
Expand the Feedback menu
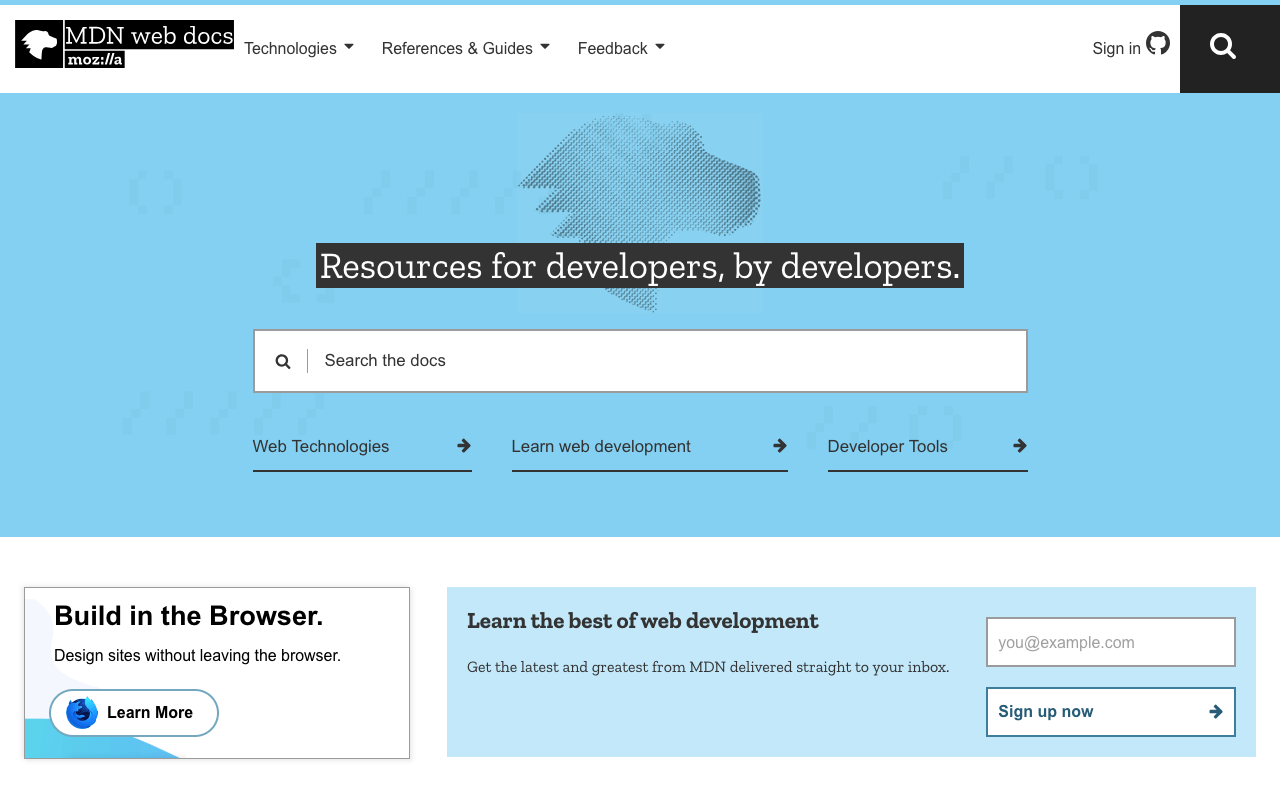click(x=620, y=48)
